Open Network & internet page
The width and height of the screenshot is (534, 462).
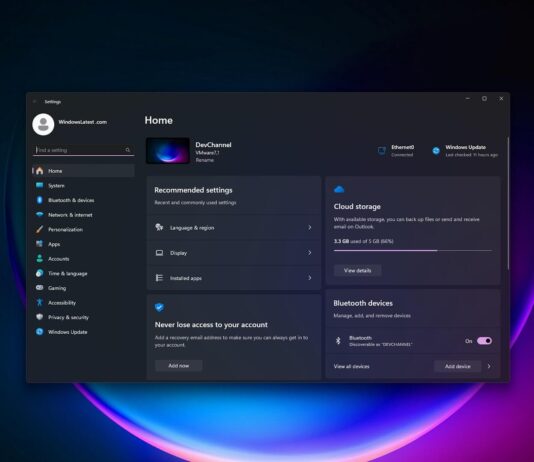84,214
